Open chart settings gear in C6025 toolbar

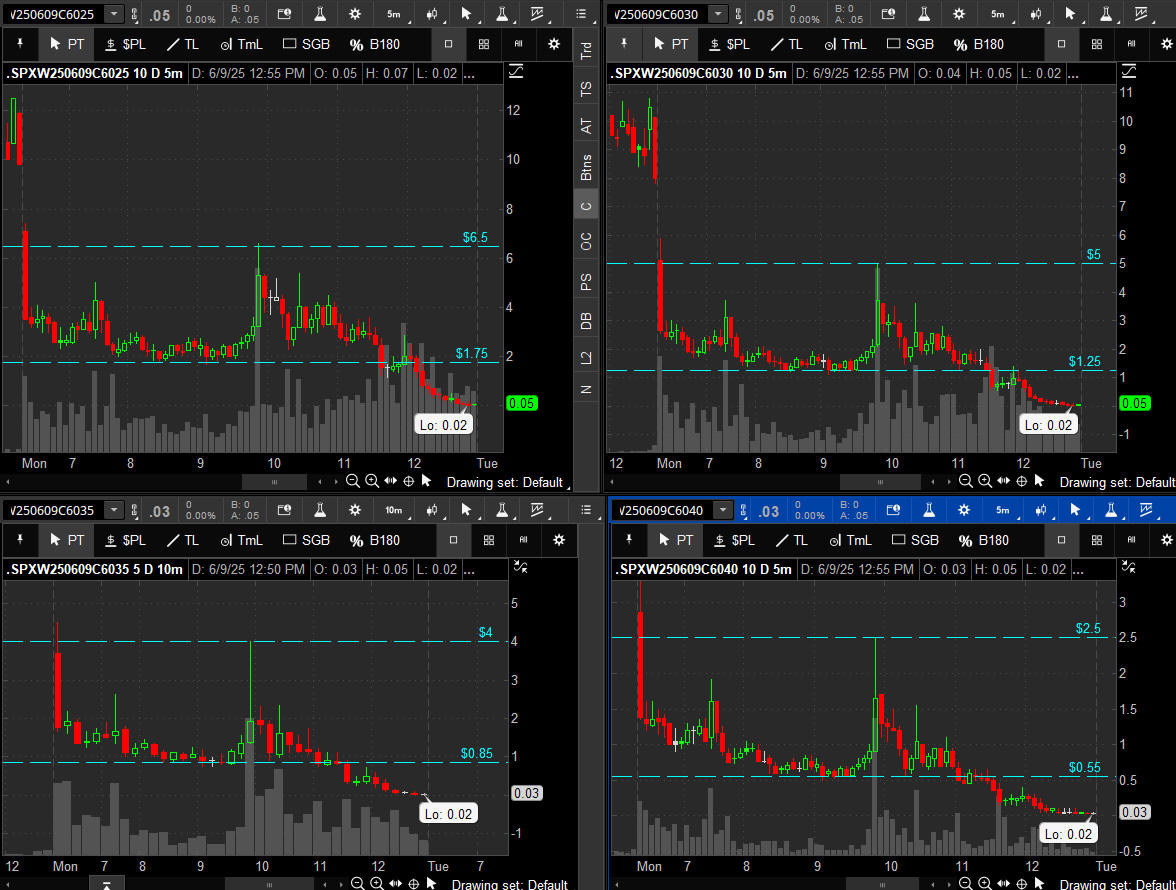(x=356, y=14)
